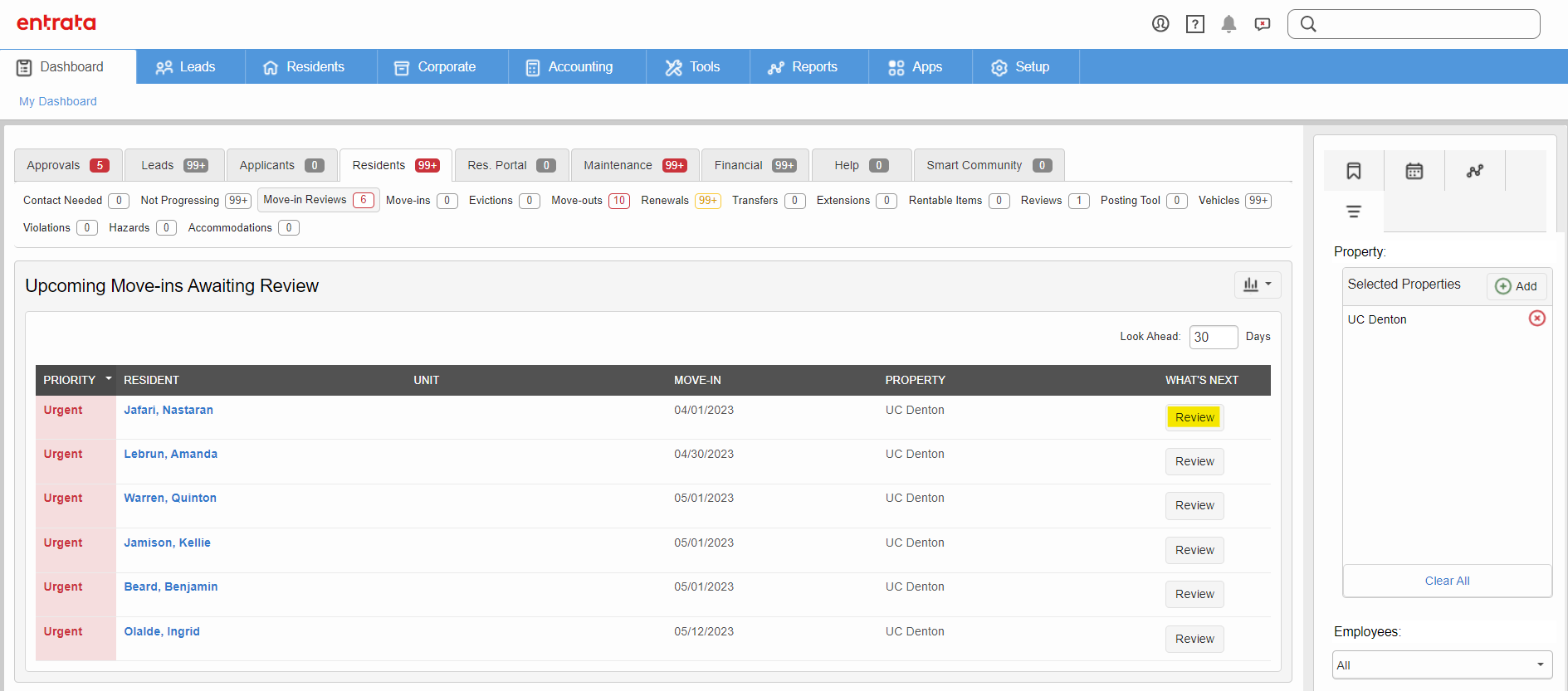Select the Posting Tool filter
Image resolution: width=1568 pixels, height=691 pixels.
(1144, 201)
